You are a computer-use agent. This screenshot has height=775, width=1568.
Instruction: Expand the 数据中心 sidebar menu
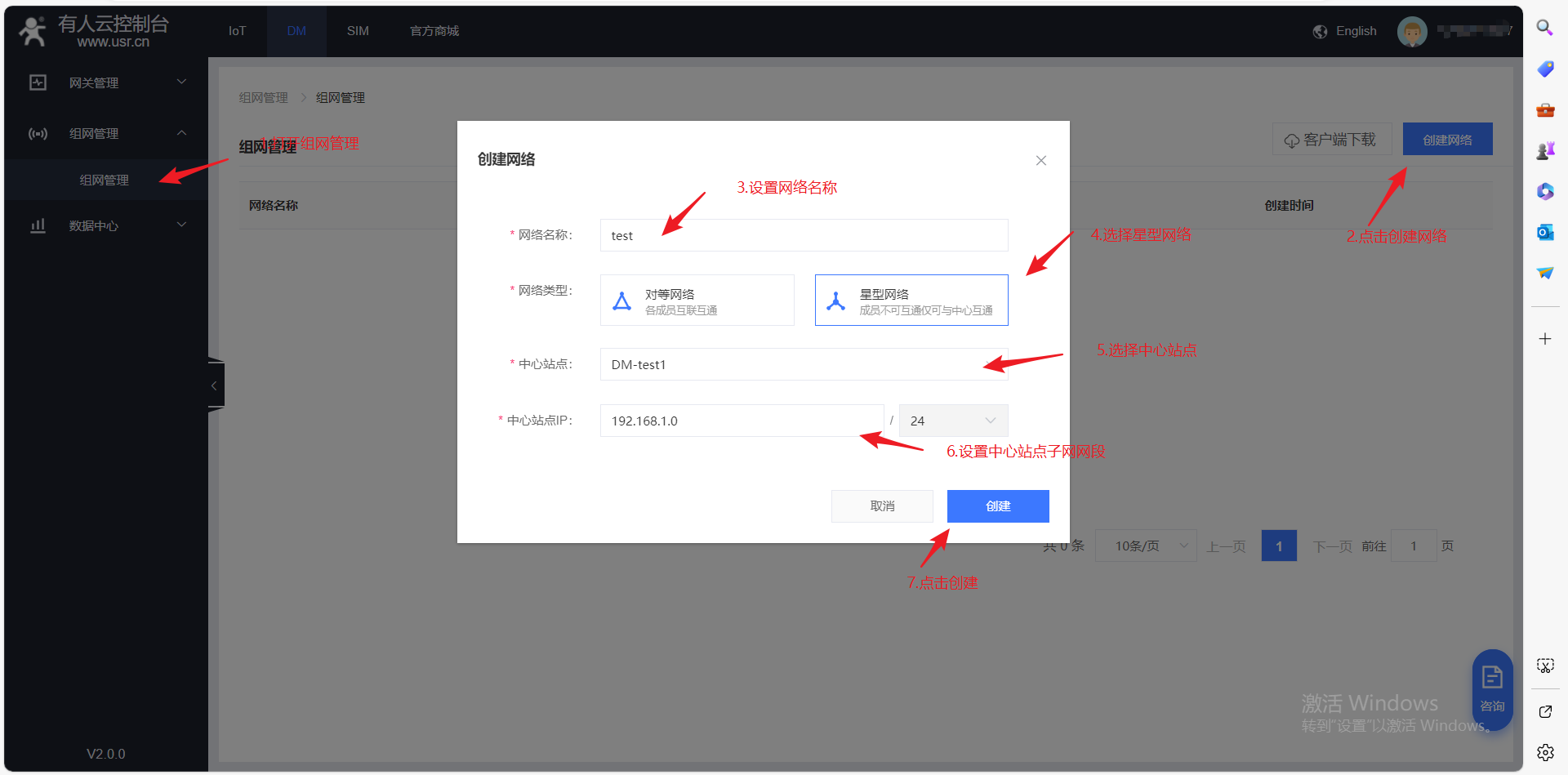[106, 225]
